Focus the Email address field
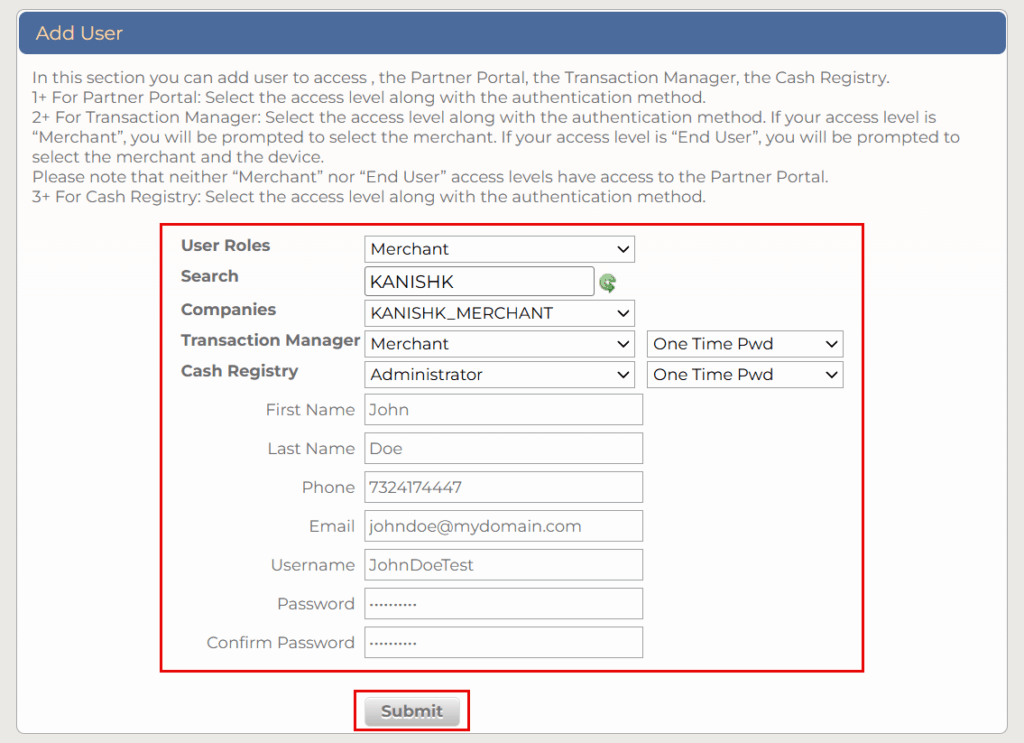The image size is (1024, 743). click(x=503, y=526)
